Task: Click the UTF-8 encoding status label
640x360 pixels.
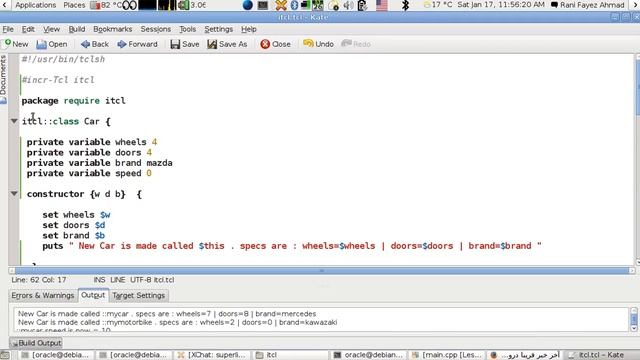Action: (x=140, y=280)
